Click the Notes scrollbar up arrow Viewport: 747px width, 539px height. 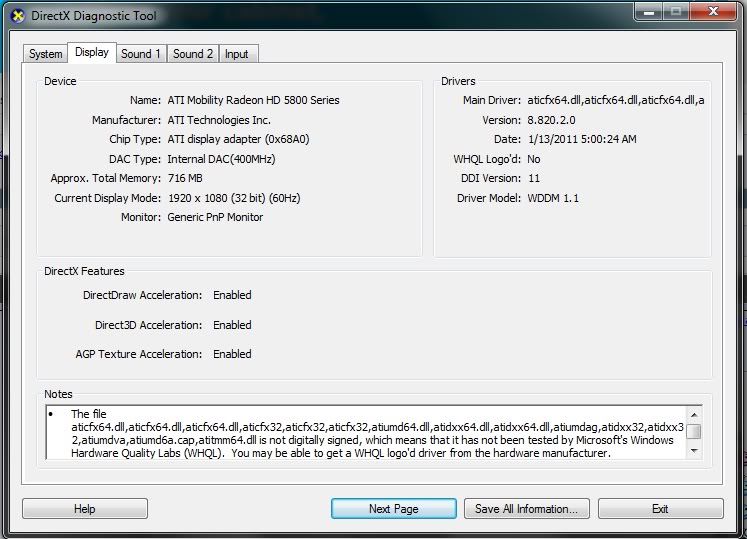[694, 415]
